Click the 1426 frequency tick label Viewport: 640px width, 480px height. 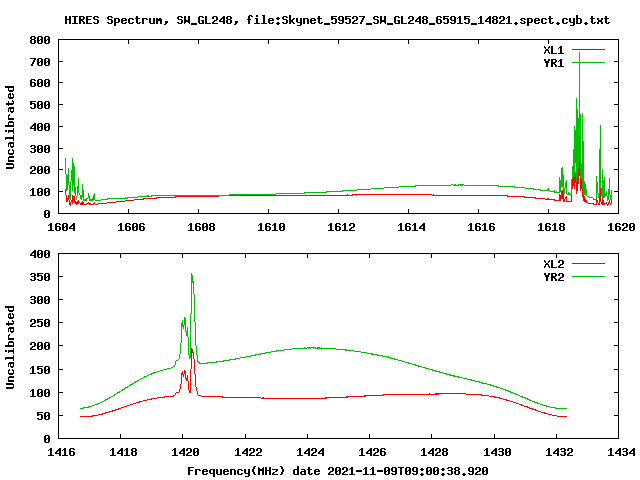pos(372,452)
